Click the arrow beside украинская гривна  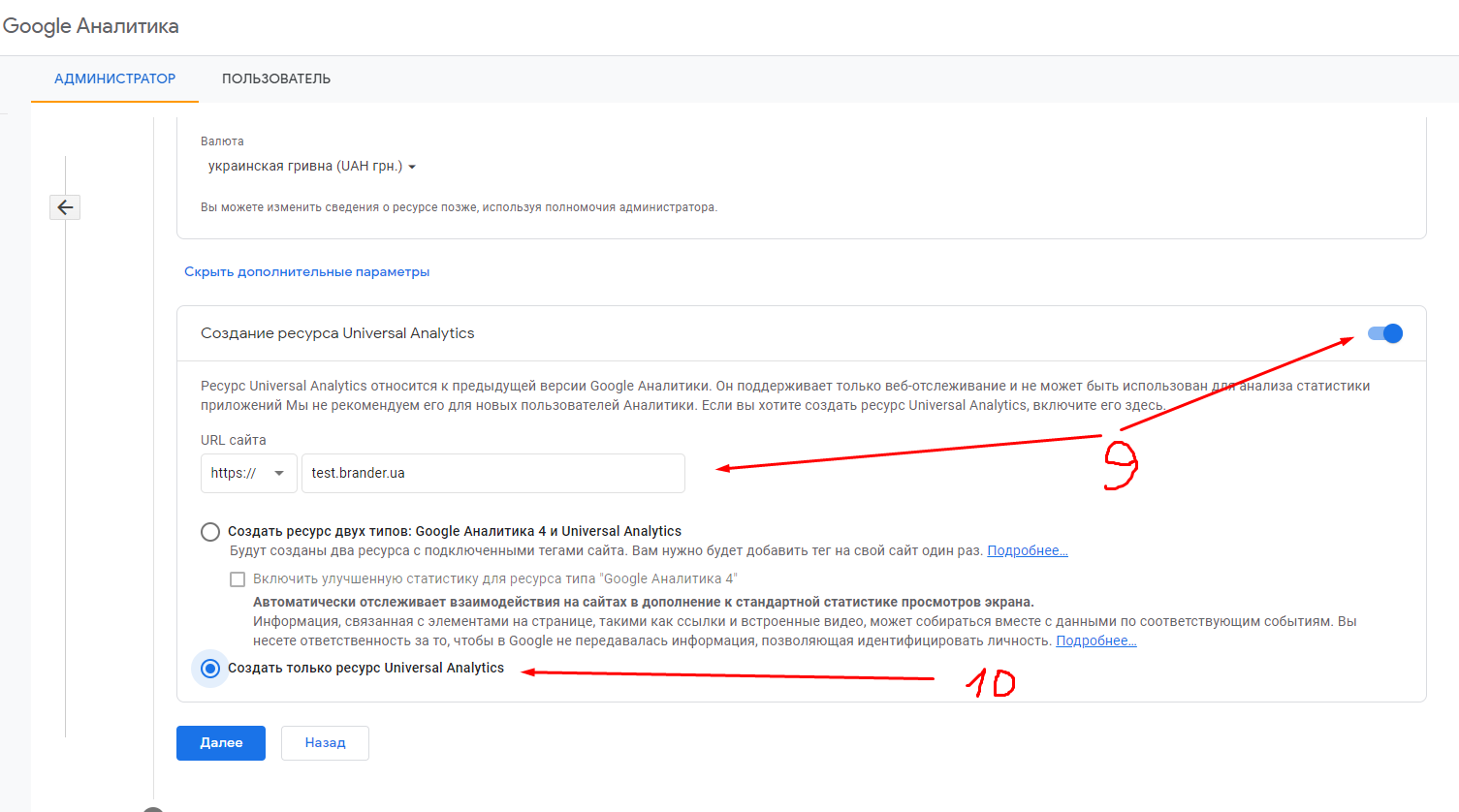pyautogui.click(x=412, y=168)
